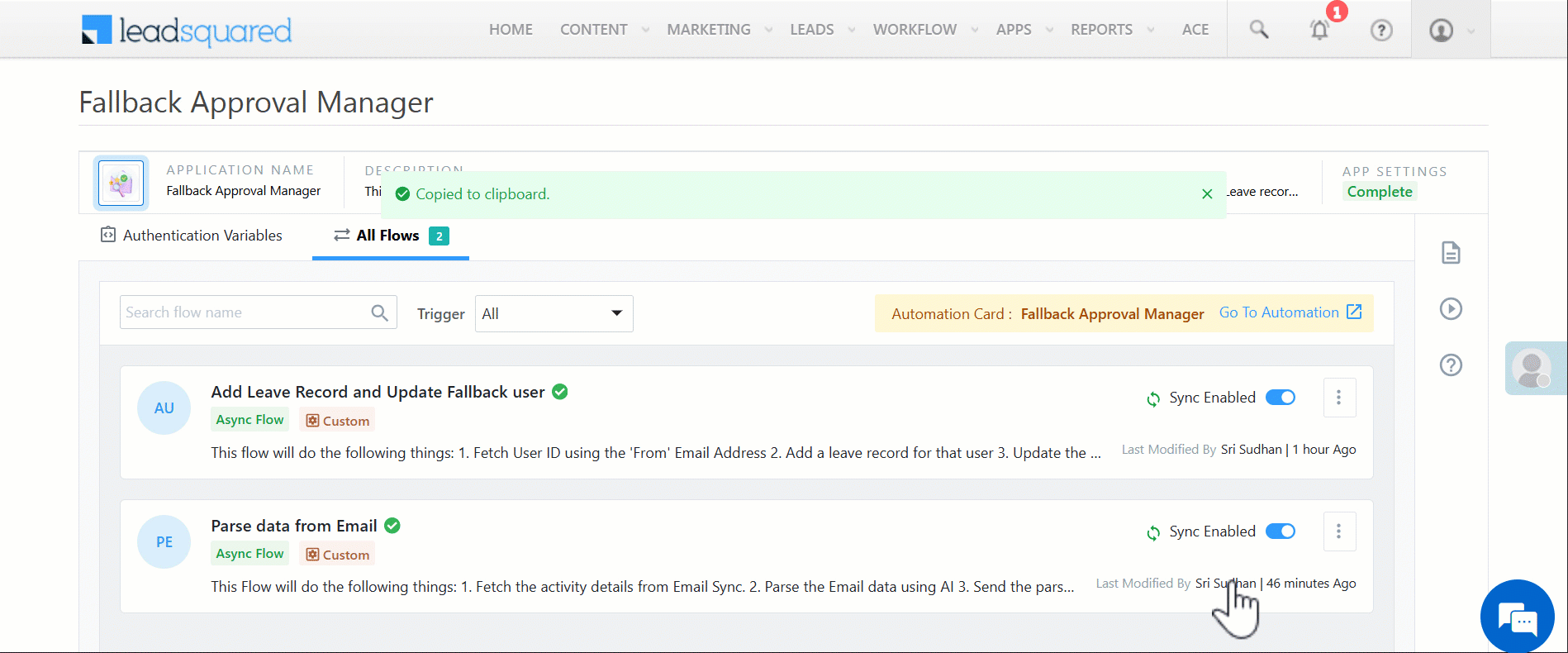
Task: Open the chat support bubble
Action: 1518,617
